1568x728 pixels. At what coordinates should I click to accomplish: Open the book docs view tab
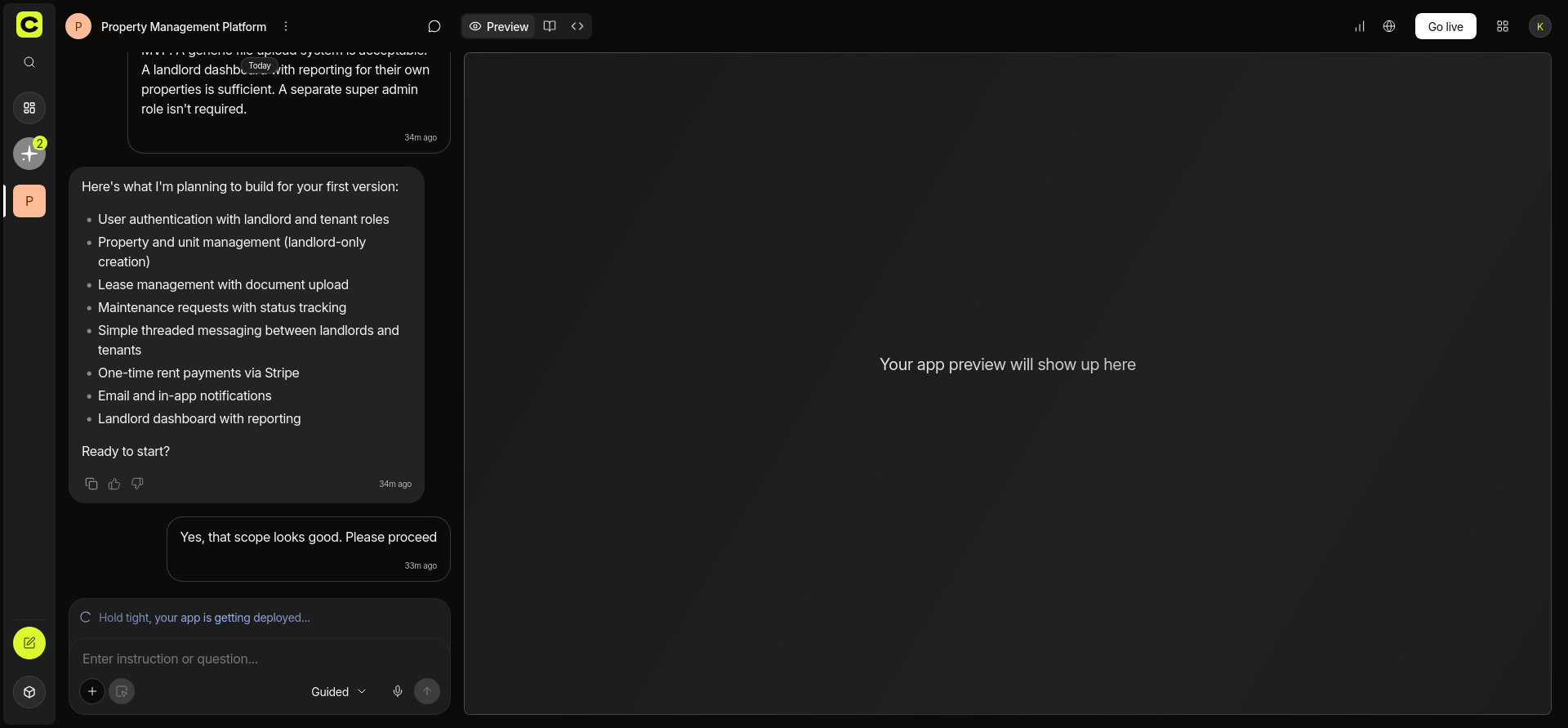point(550,26)
